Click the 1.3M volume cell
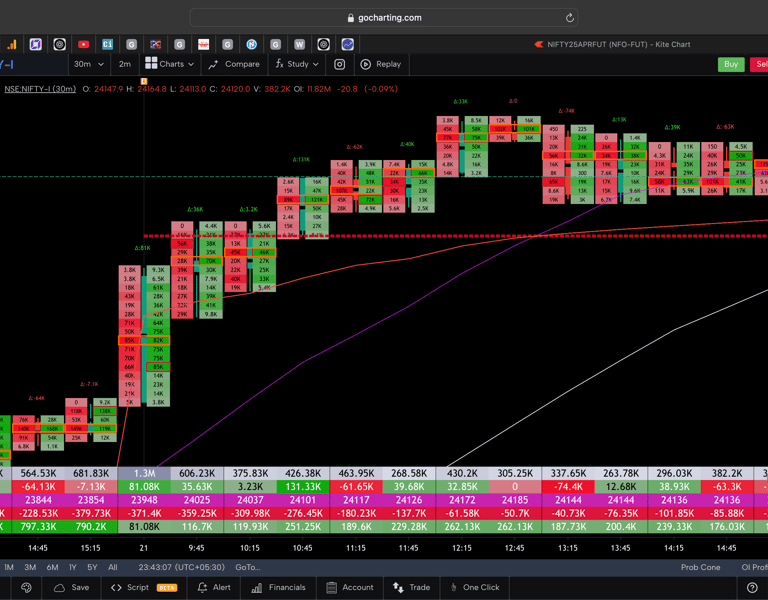This screenshot has width=768, height=600. 144,474
